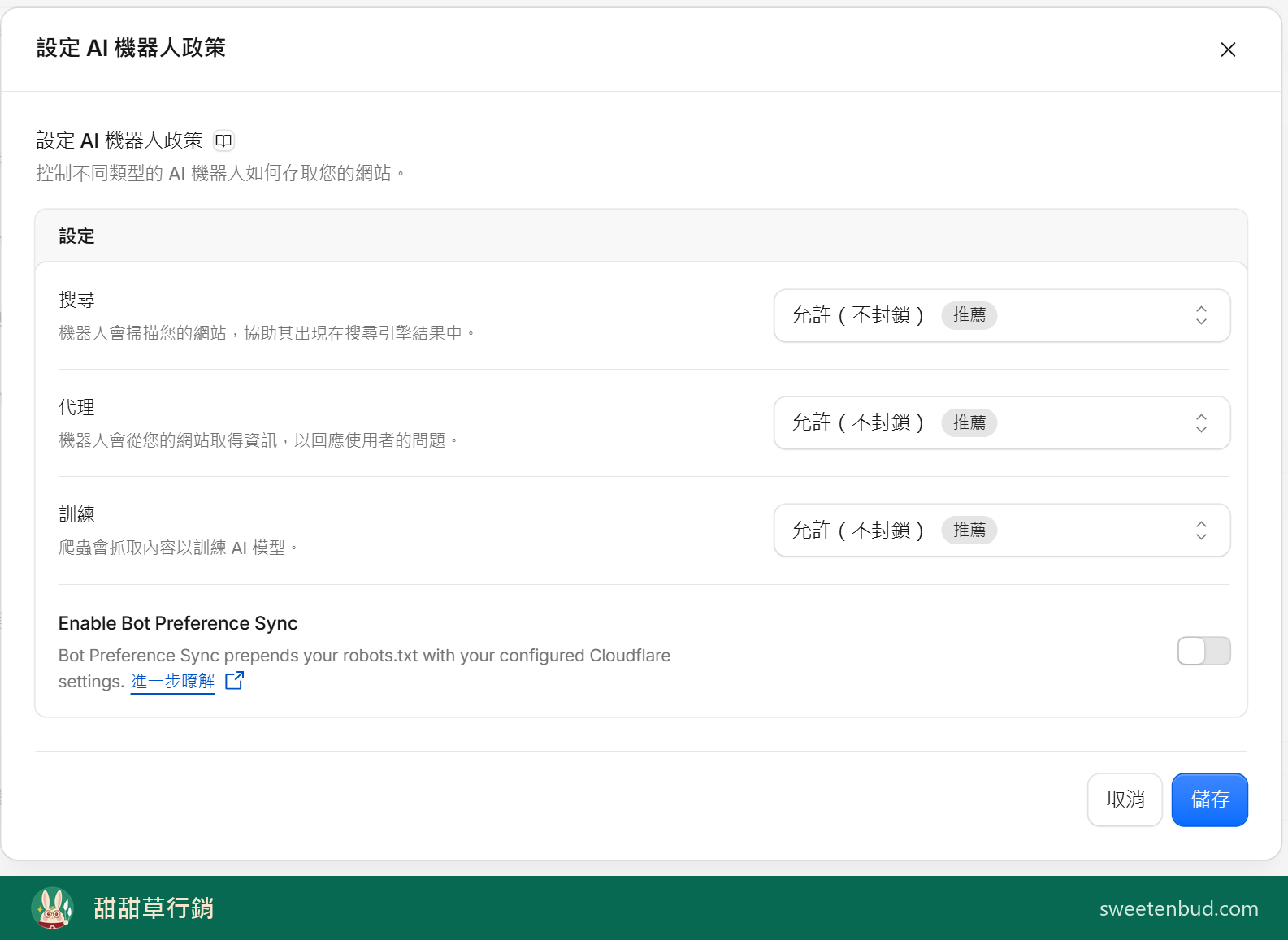Click the sweetenbud.com text in the footer

pyautogui.click(x=1178, y=908)
